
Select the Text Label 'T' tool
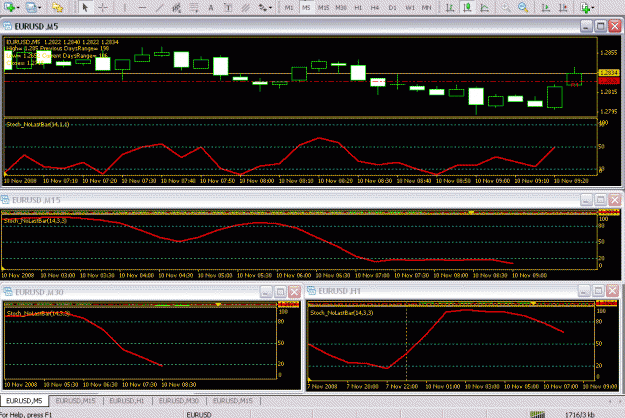pyautogui.click(x=228, y=7)
